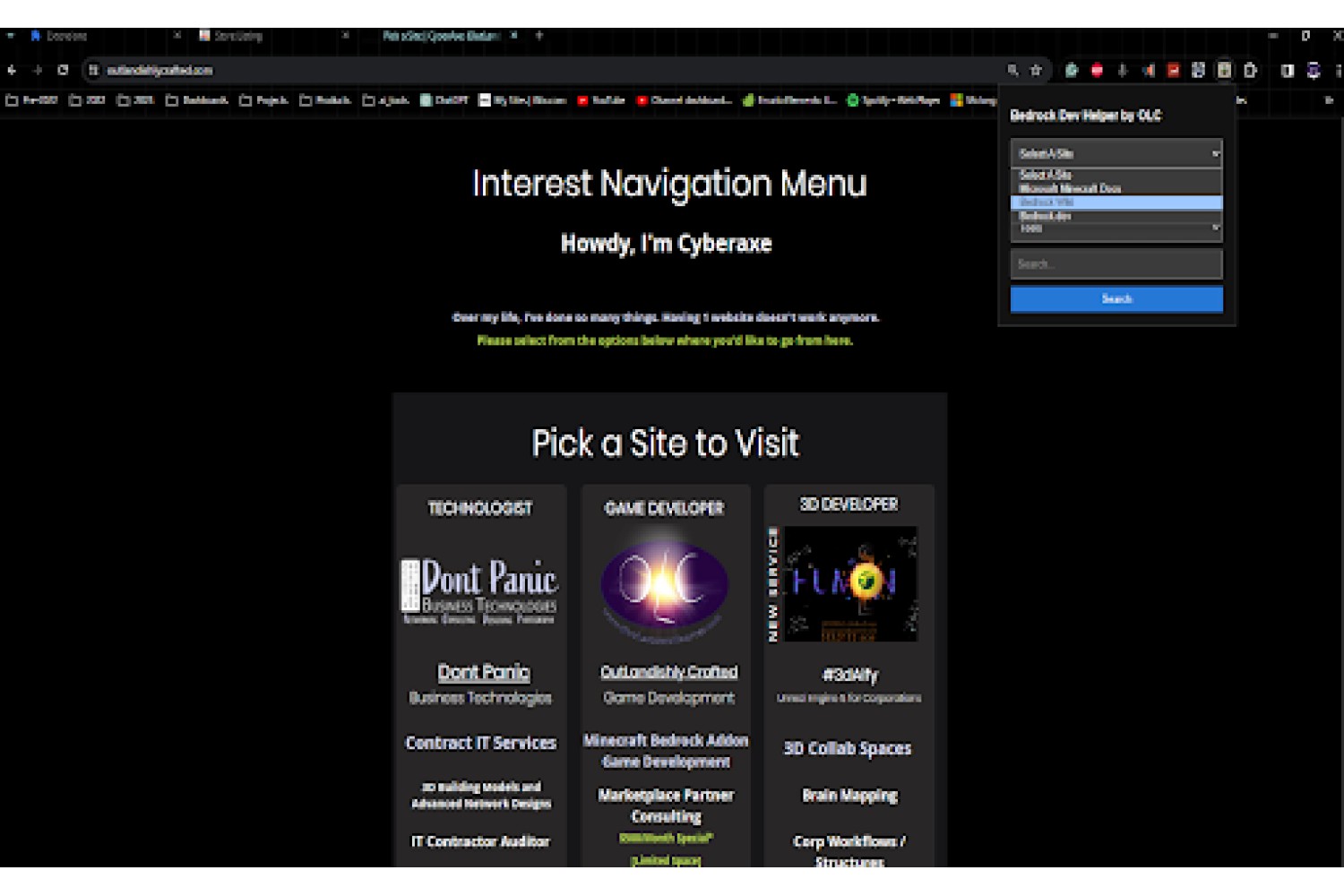
Task: Open the Dont Panic link
Action: coord(484,672)
